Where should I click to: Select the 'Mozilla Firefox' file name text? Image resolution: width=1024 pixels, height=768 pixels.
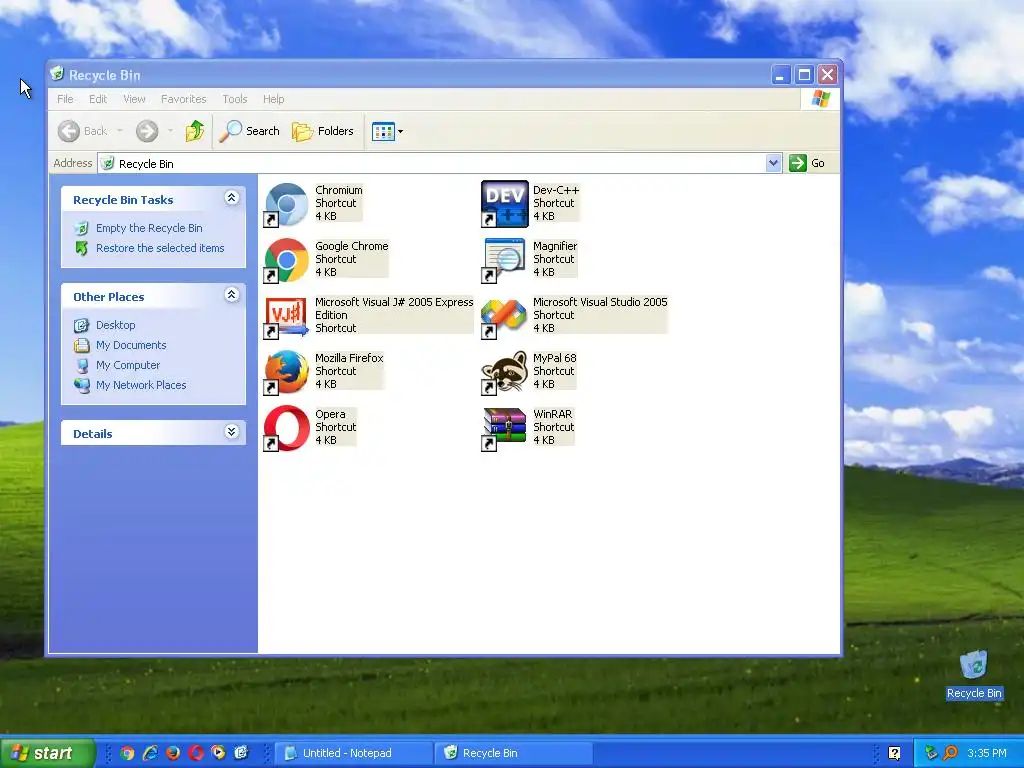(349, 358)
